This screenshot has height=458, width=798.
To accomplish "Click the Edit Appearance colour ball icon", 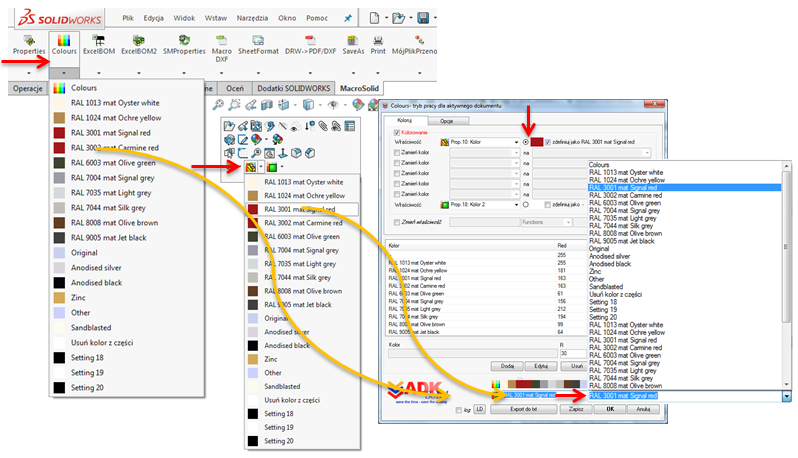I will click(358, 105).
